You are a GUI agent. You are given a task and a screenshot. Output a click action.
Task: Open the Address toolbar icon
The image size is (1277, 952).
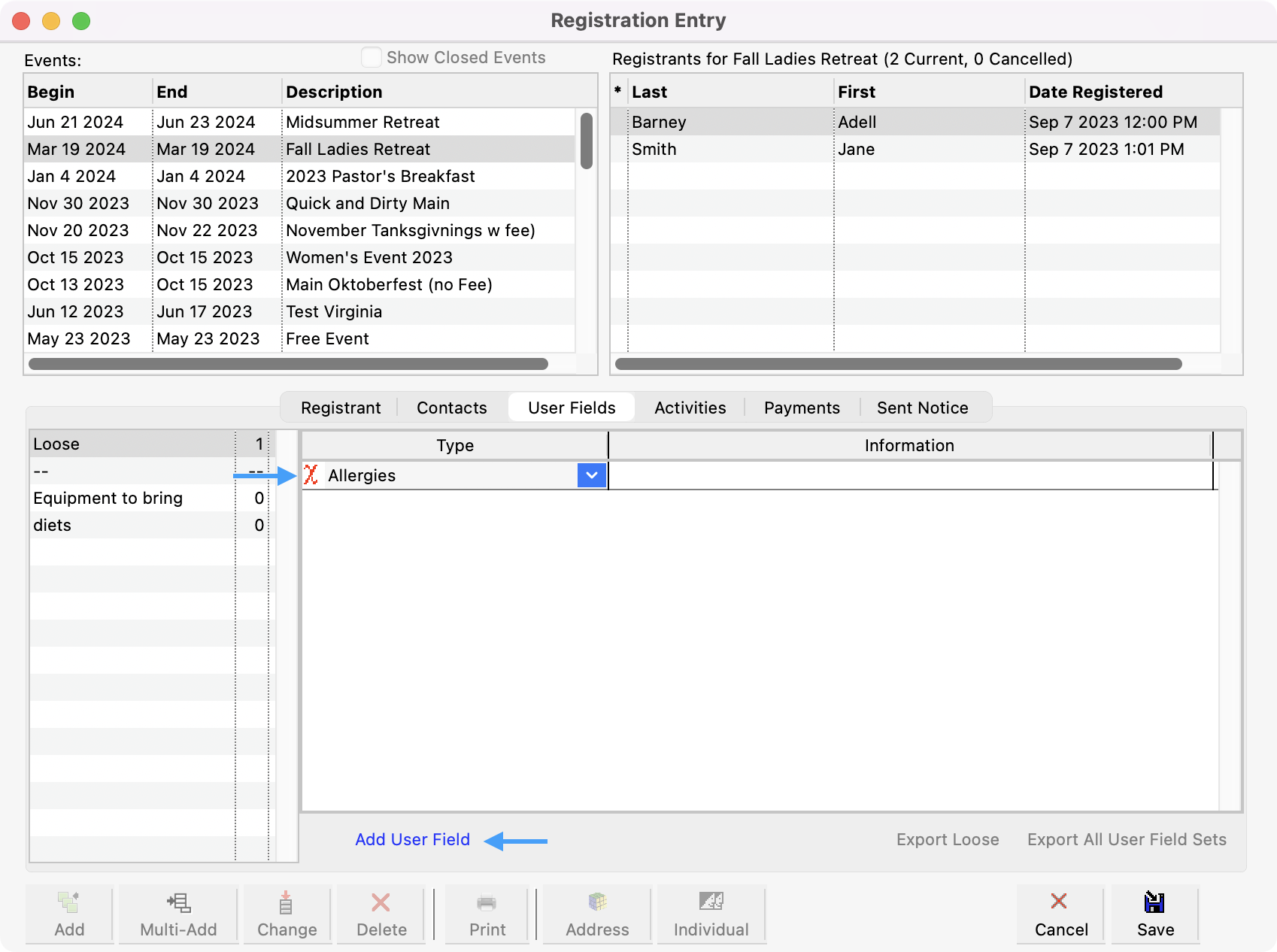597,902
